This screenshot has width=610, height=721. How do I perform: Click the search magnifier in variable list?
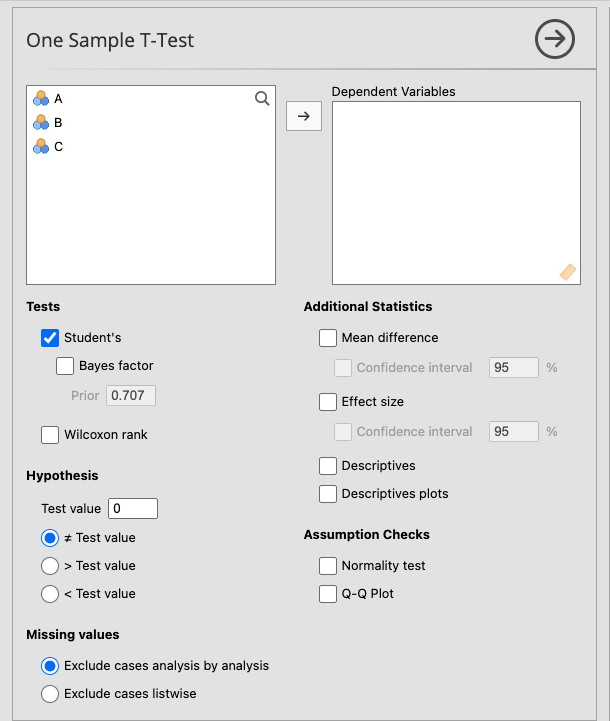pyautogui.click(x=262, y=98)
